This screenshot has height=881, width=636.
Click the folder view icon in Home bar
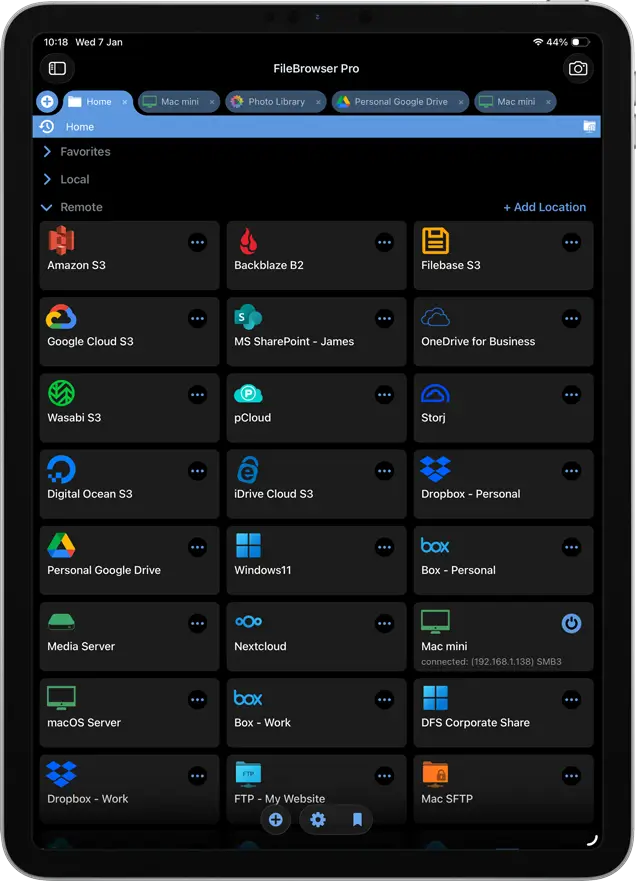coord(589,126)
